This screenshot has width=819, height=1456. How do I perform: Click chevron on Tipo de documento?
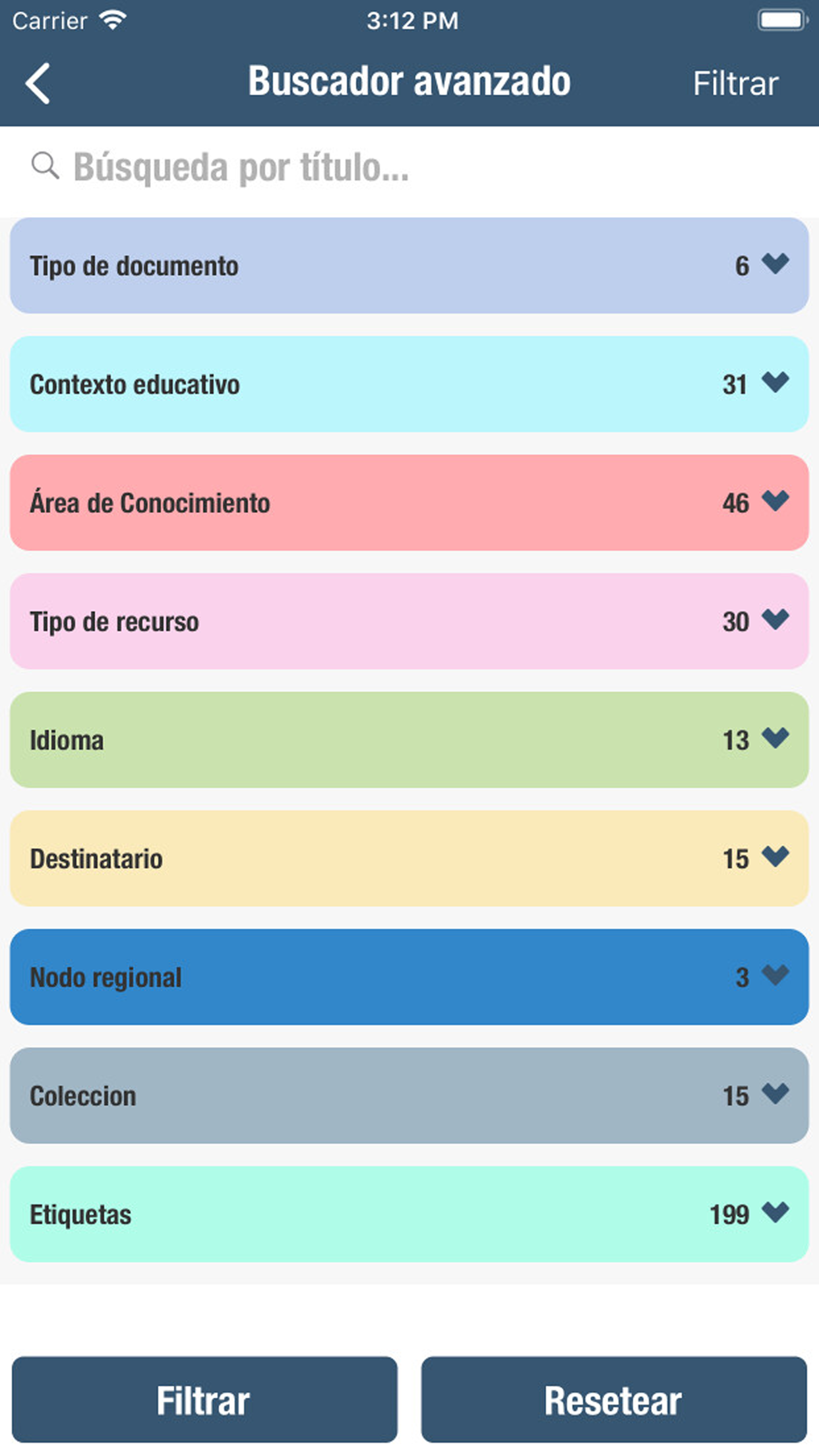[775, 264]
